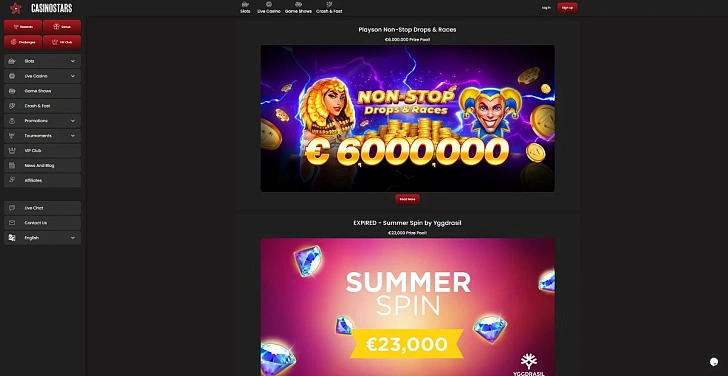Image resolution: width=728 pixels, height=376 pixels.
Task: Select News And Blog in sidebar
Action: [42, 165]
